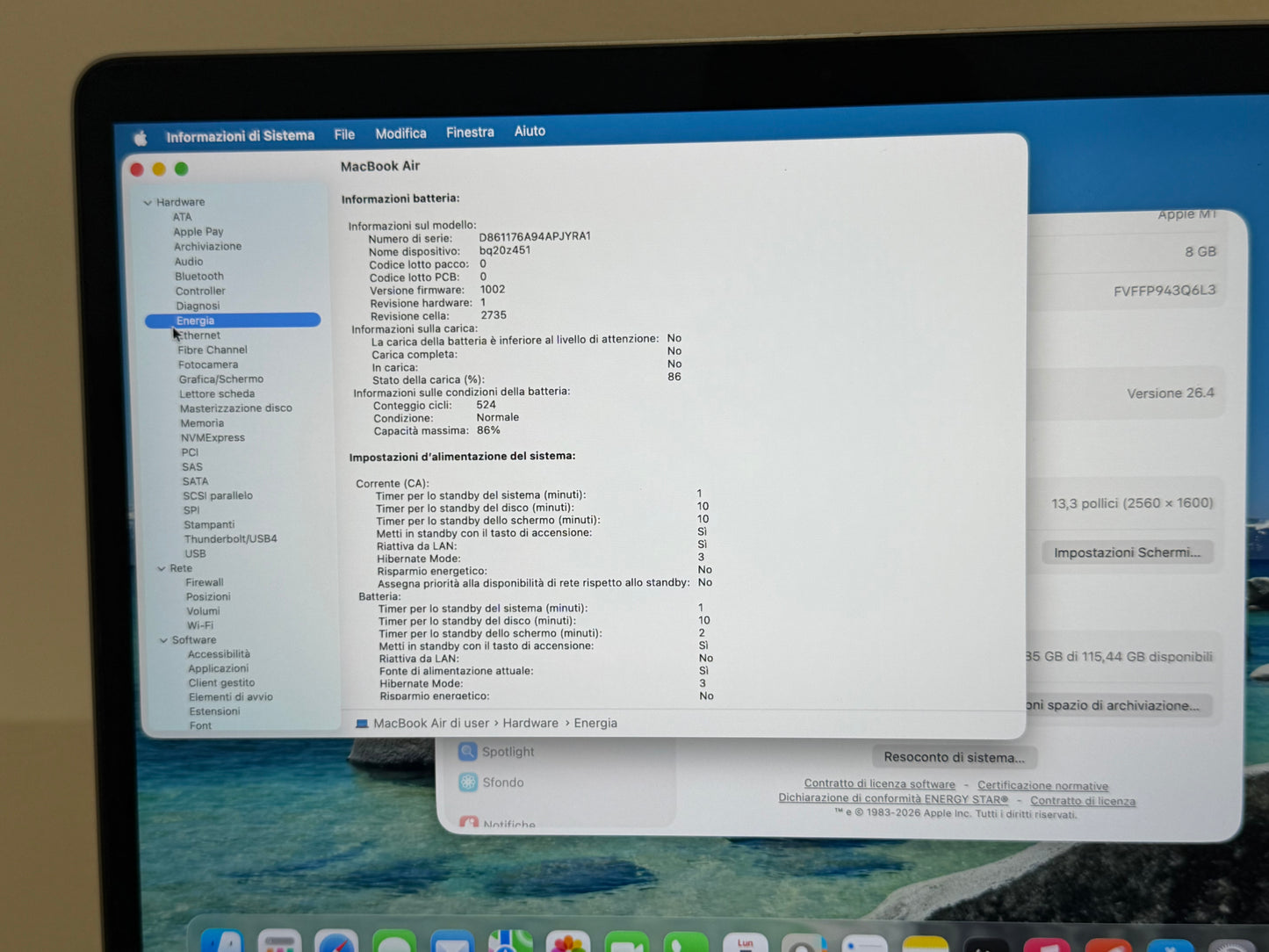Select NVMExpress in the sidebar
Viewport: 1269px width, 952px height.
[213, 437]
